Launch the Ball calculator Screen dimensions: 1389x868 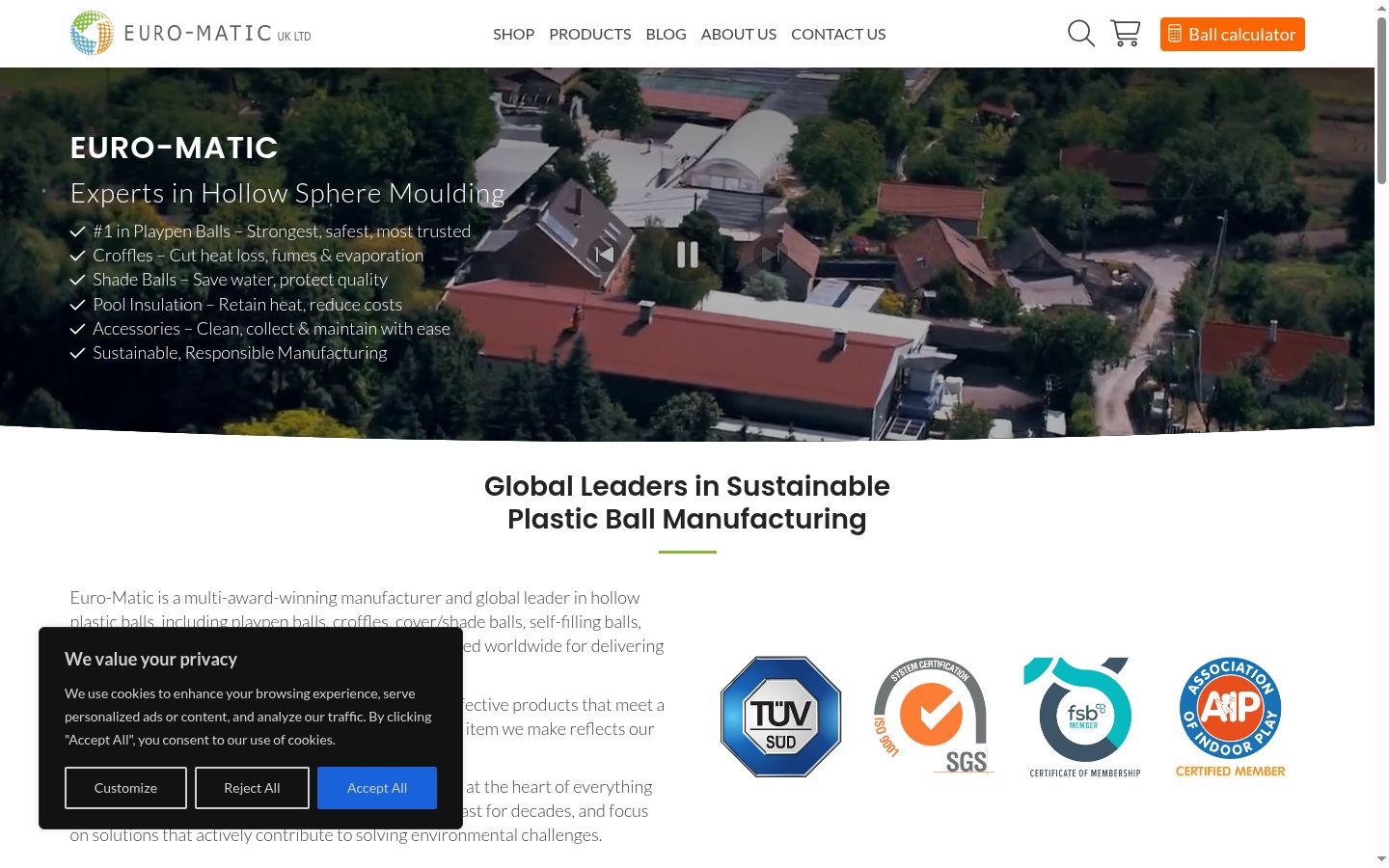1233,34
